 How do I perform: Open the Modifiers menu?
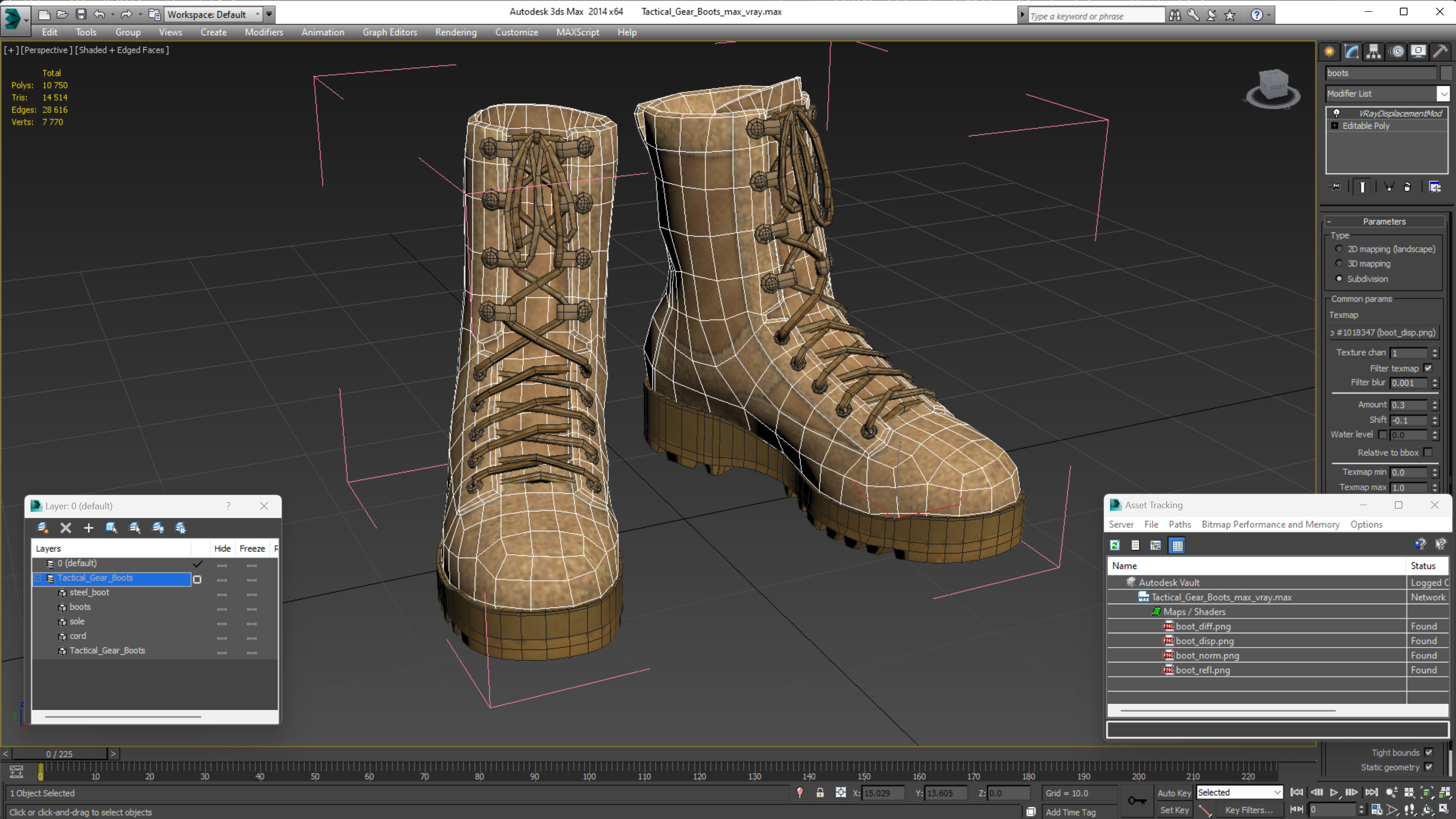pos(263,32)
